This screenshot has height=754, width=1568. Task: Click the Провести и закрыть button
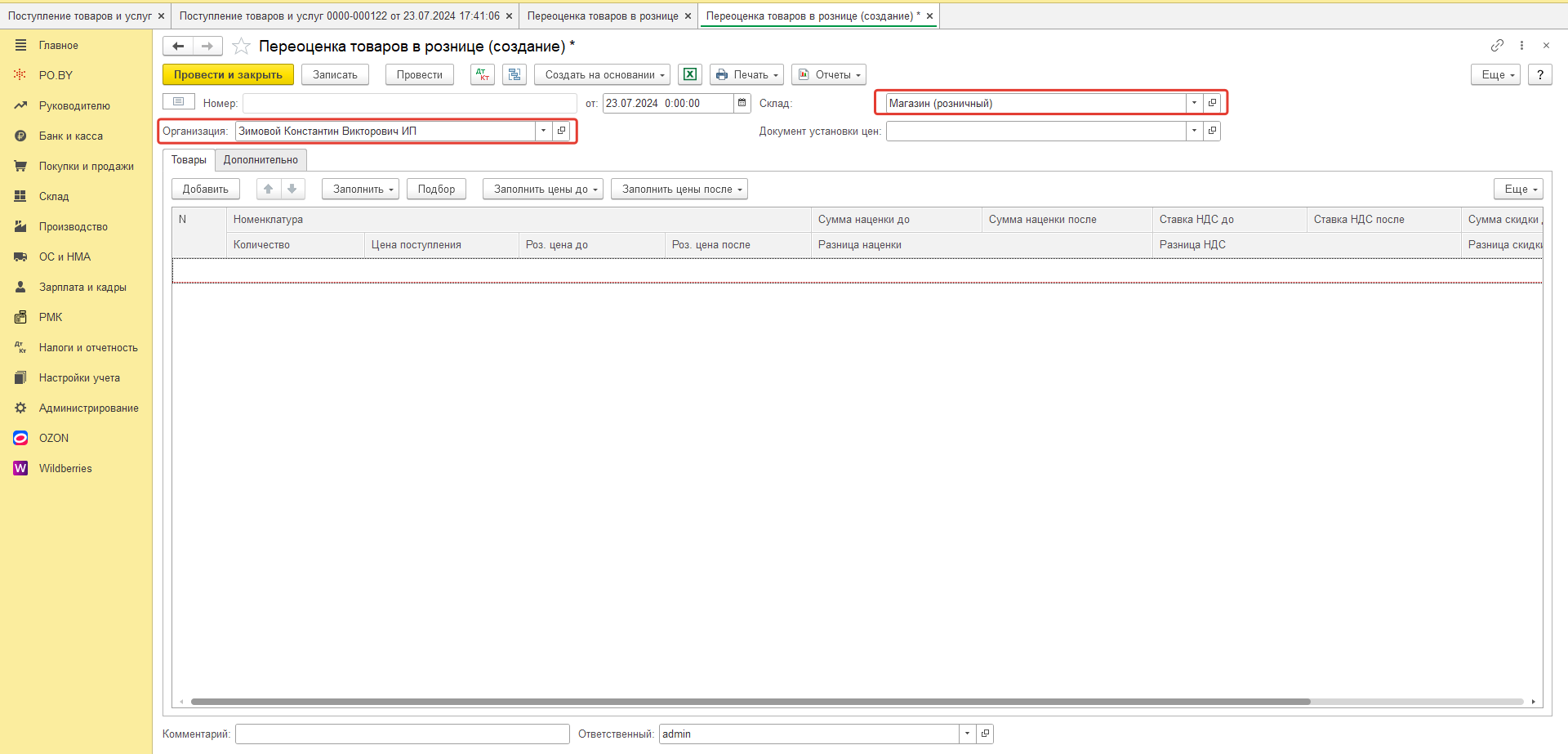pyautogui.click(x=228, y=74)
